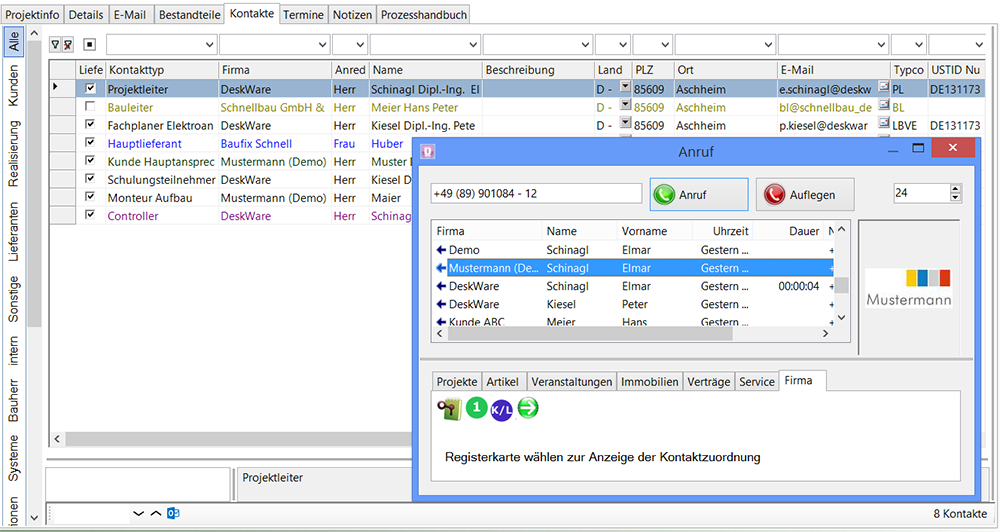The width and height of the screenshot is (1000, 532).
Task: Click the Anruf dialog title bar icon
Action: click(428, 151)
